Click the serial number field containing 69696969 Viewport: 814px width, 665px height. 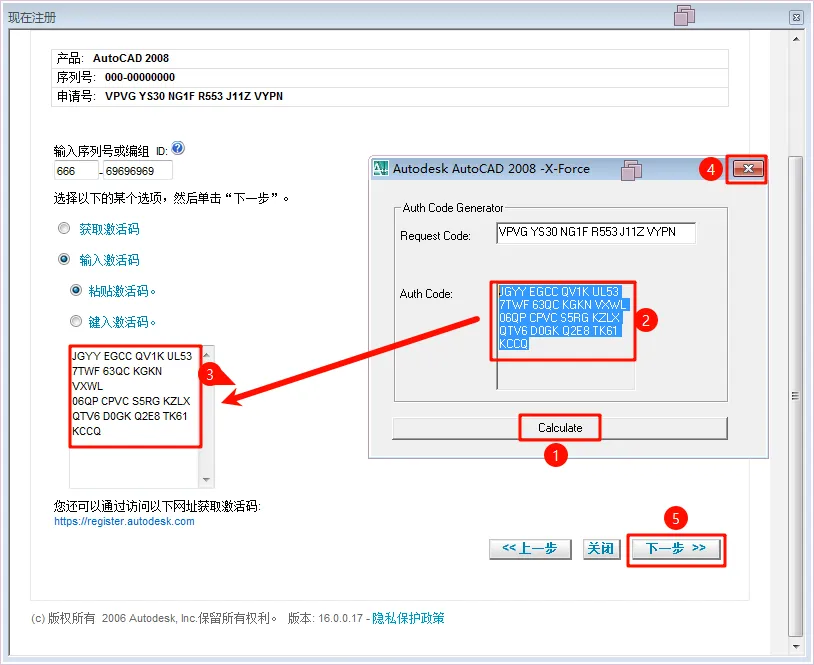138,171
